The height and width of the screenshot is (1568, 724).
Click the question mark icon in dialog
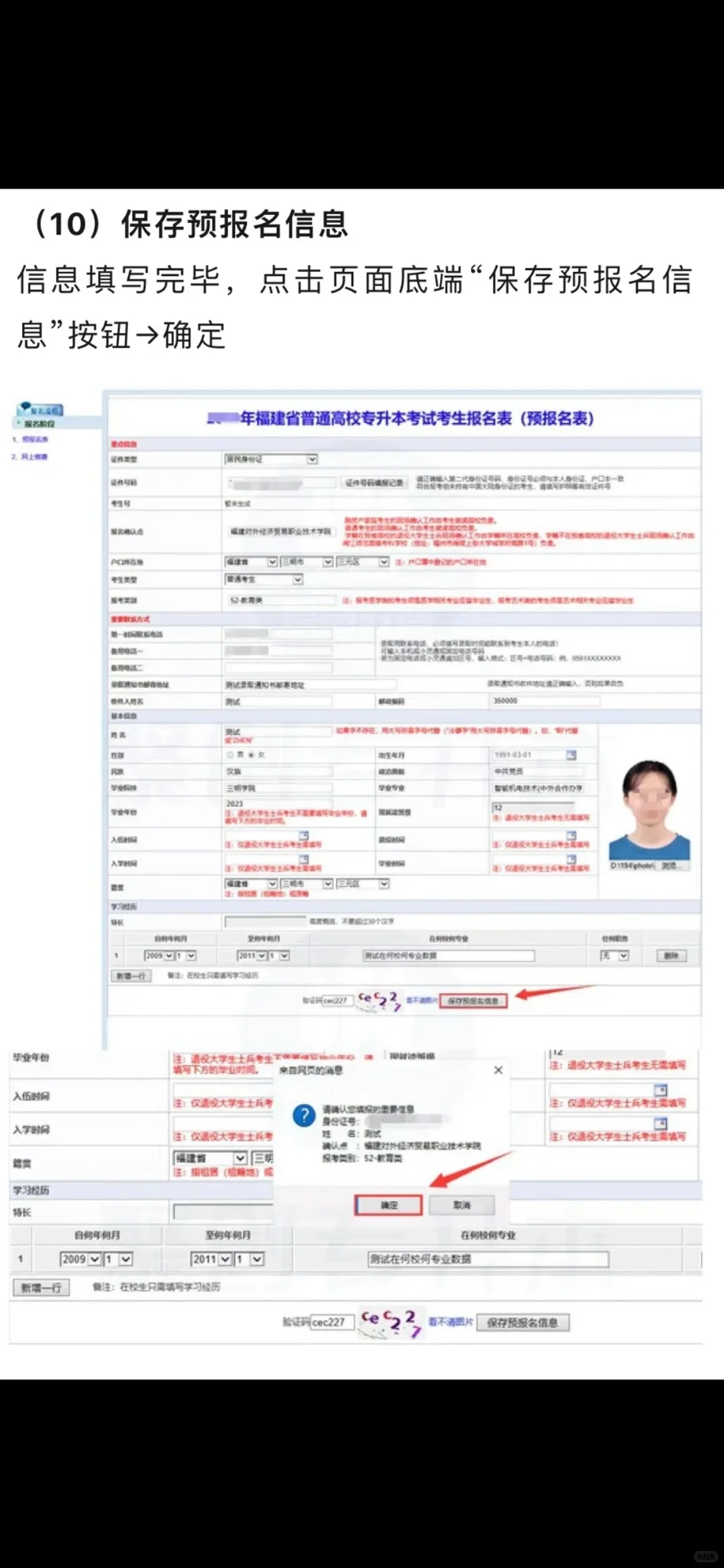pos(304,1115)
